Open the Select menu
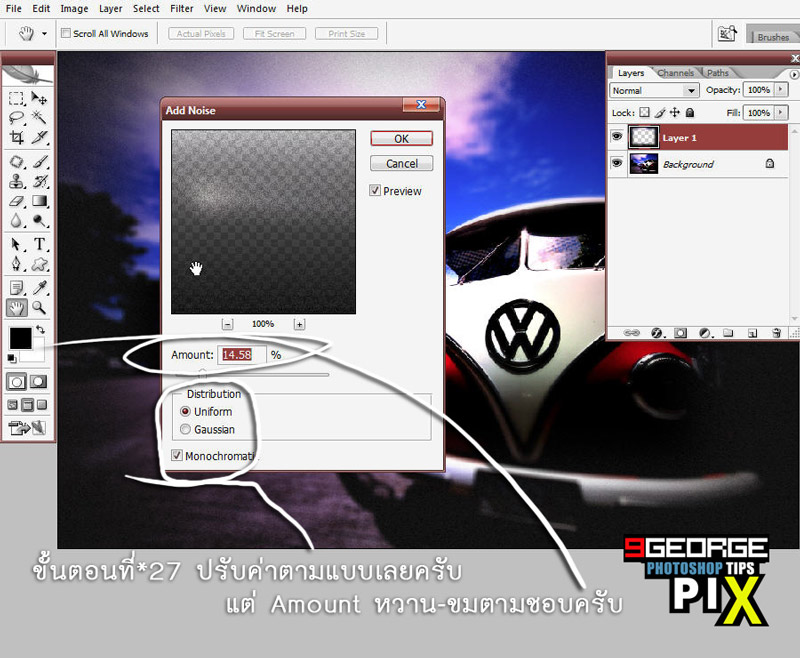 (x=146, y=9)
